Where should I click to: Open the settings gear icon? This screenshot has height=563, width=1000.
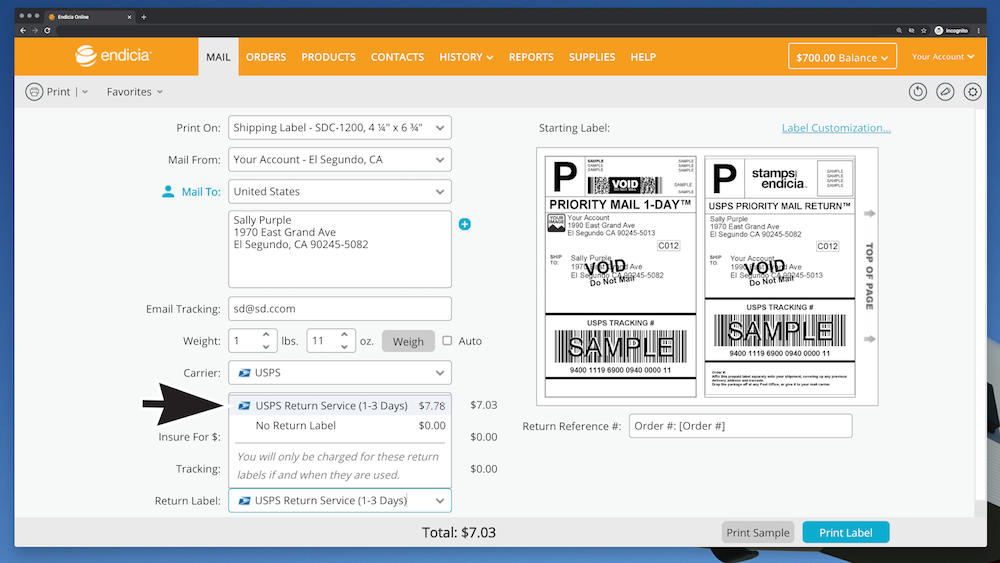coord(972,92)
